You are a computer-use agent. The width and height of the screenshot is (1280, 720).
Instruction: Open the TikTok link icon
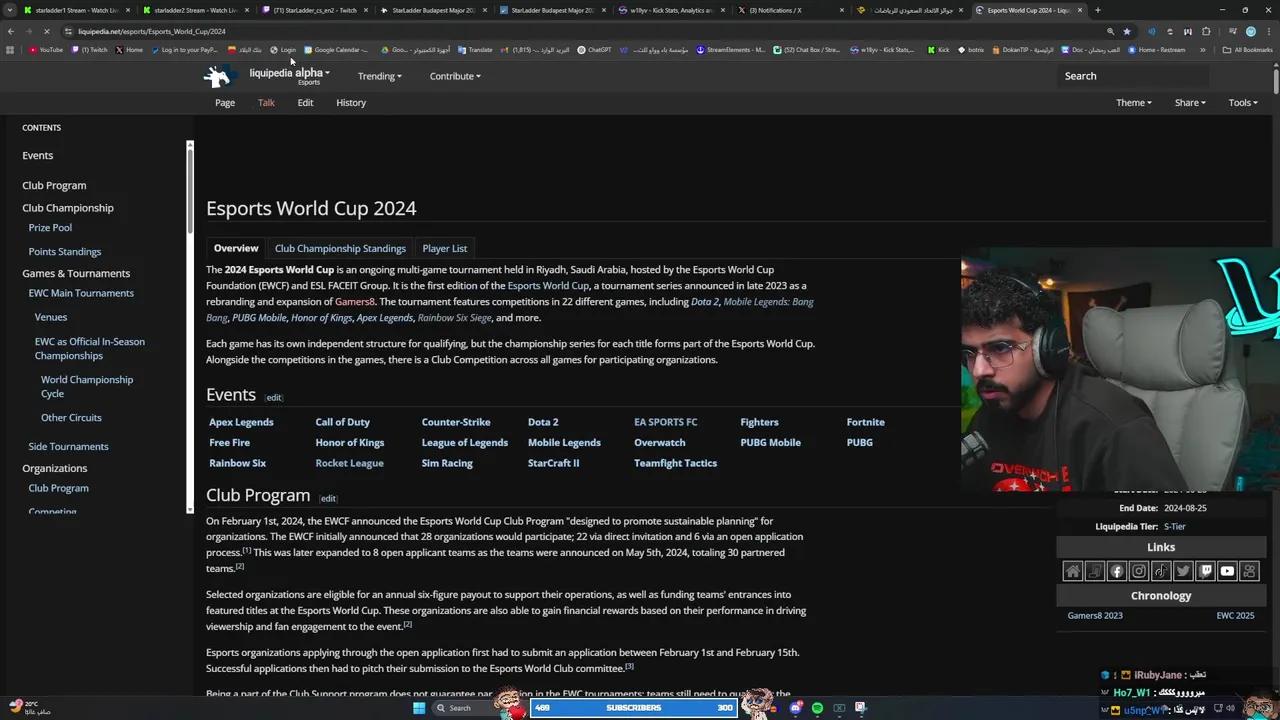click(x=1161, y=571)
